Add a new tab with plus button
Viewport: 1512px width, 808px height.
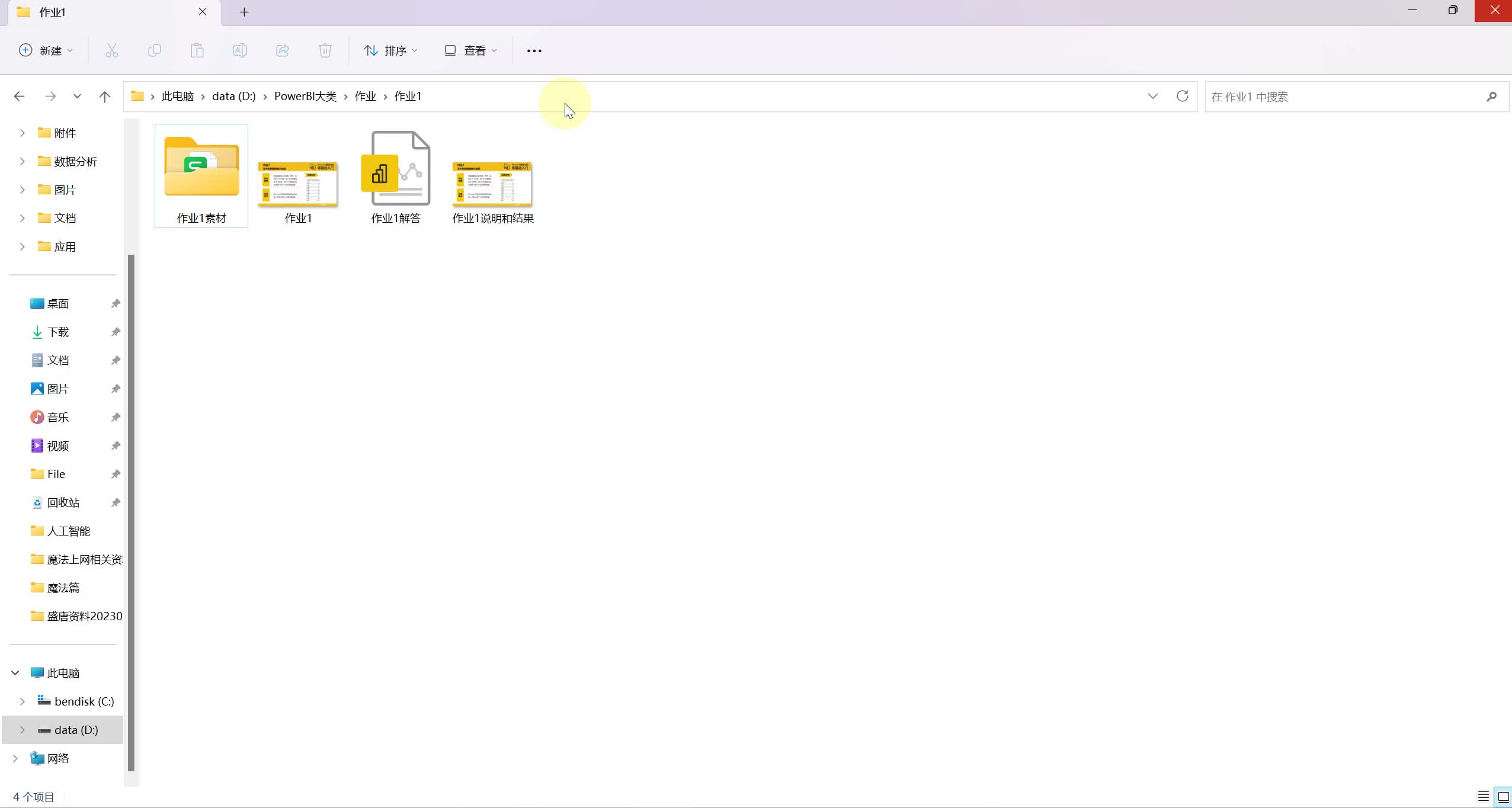pos(244,12)
